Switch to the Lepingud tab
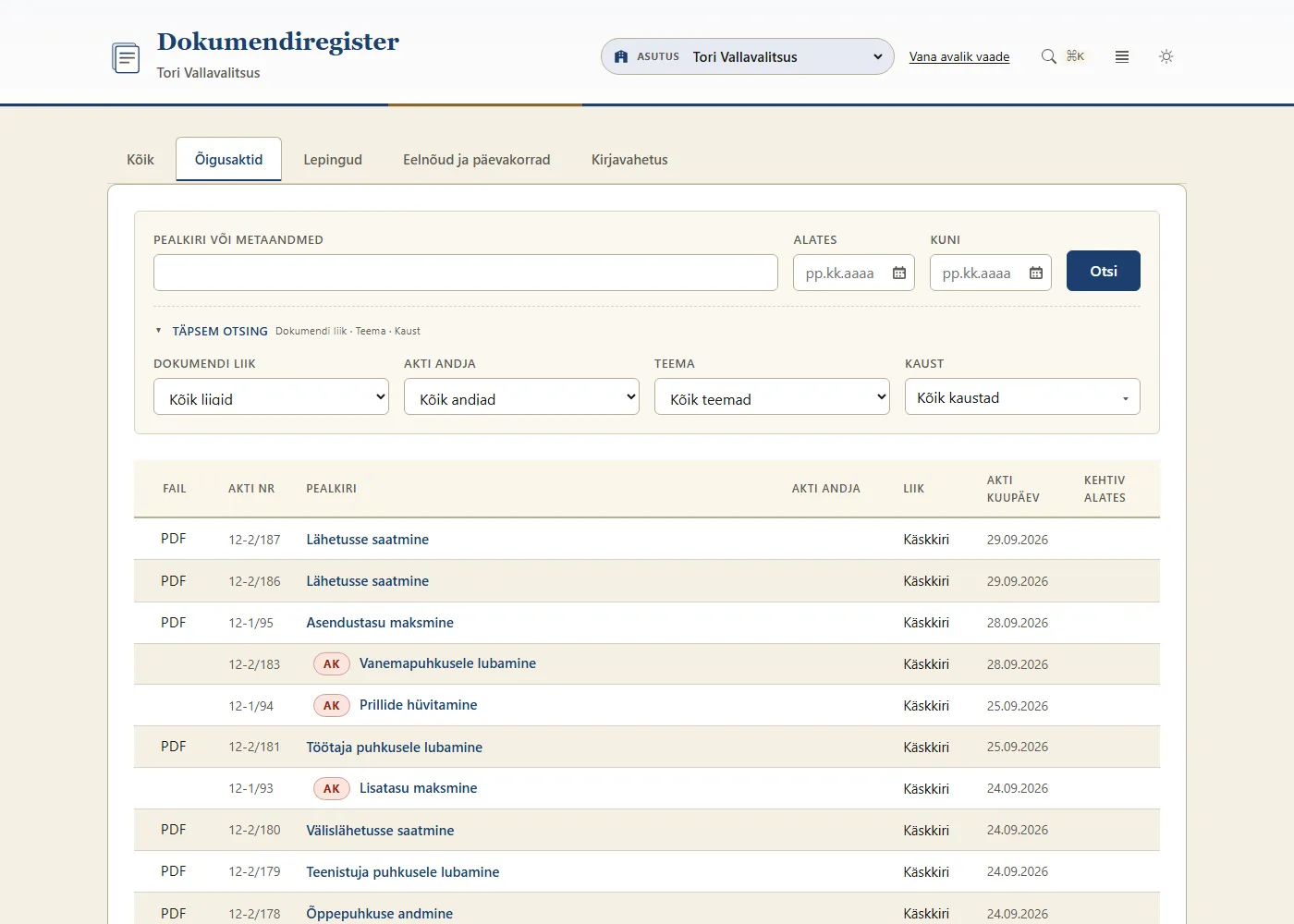The width and height of the screenshot is (1294, 924). coord(333,159)
